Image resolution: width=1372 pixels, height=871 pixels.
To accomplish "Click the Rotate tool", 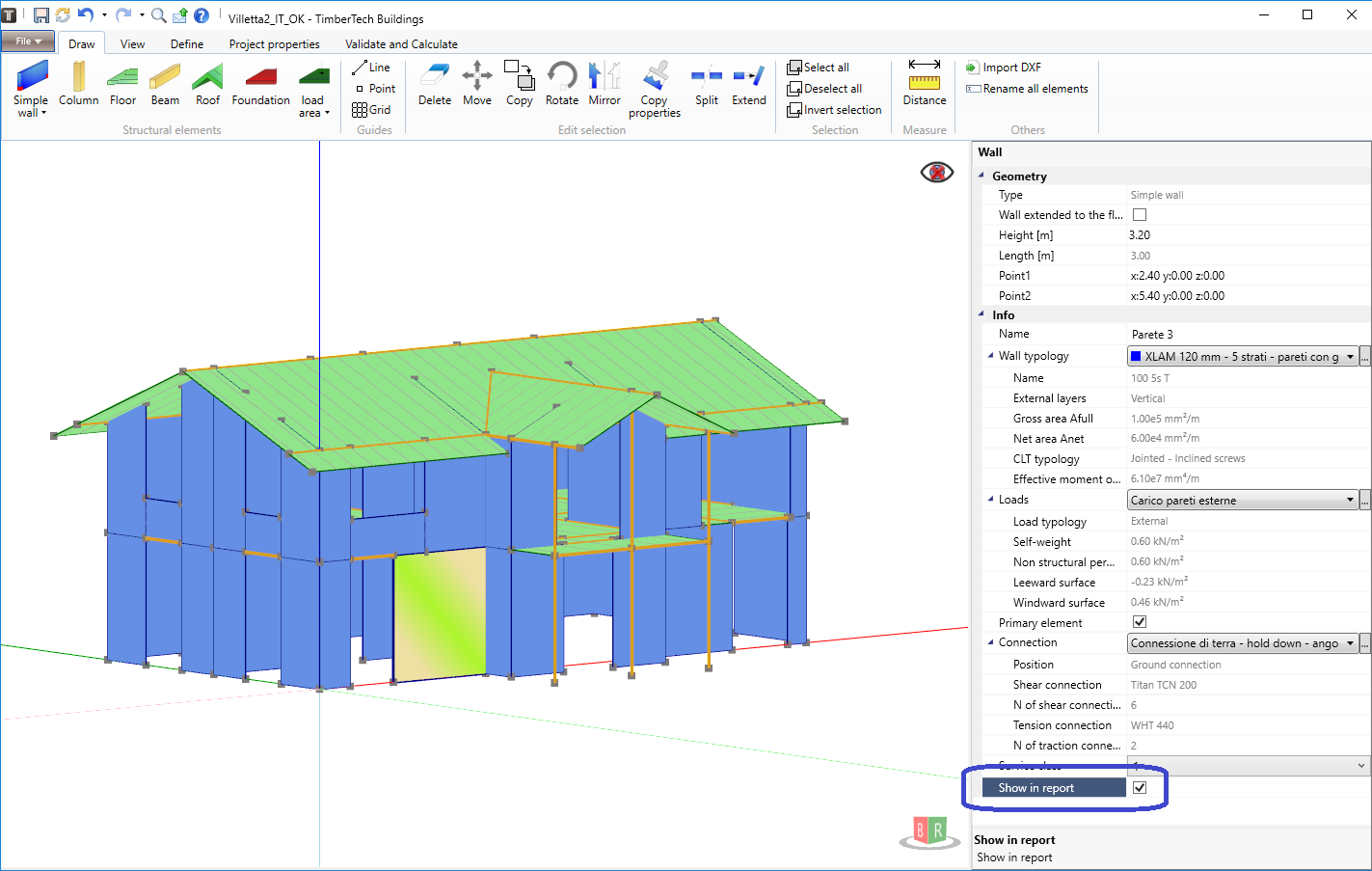I will [562, 84].
